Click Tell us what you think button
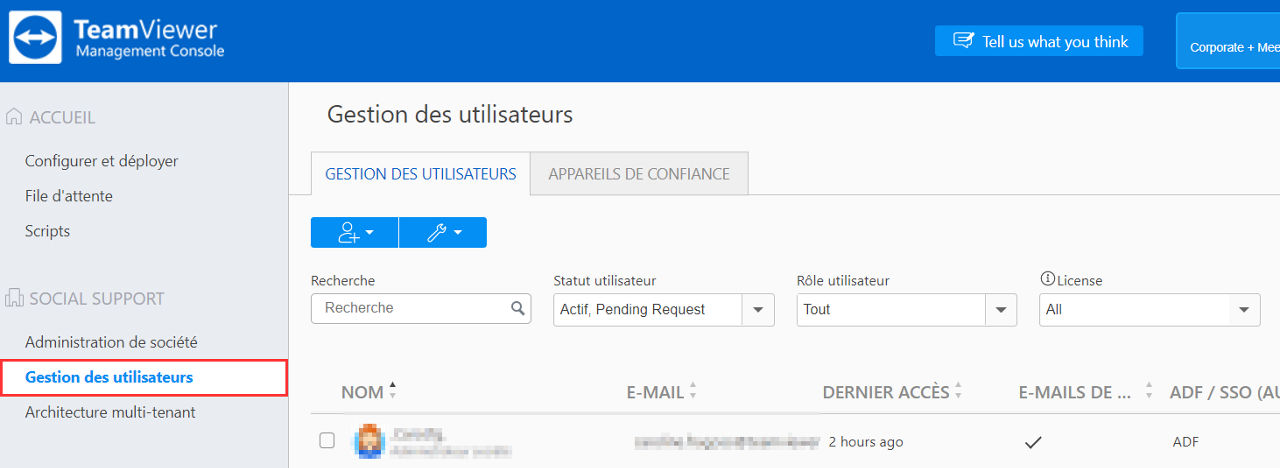Viewport: 1280px width, 468px height. point(1039,41)
